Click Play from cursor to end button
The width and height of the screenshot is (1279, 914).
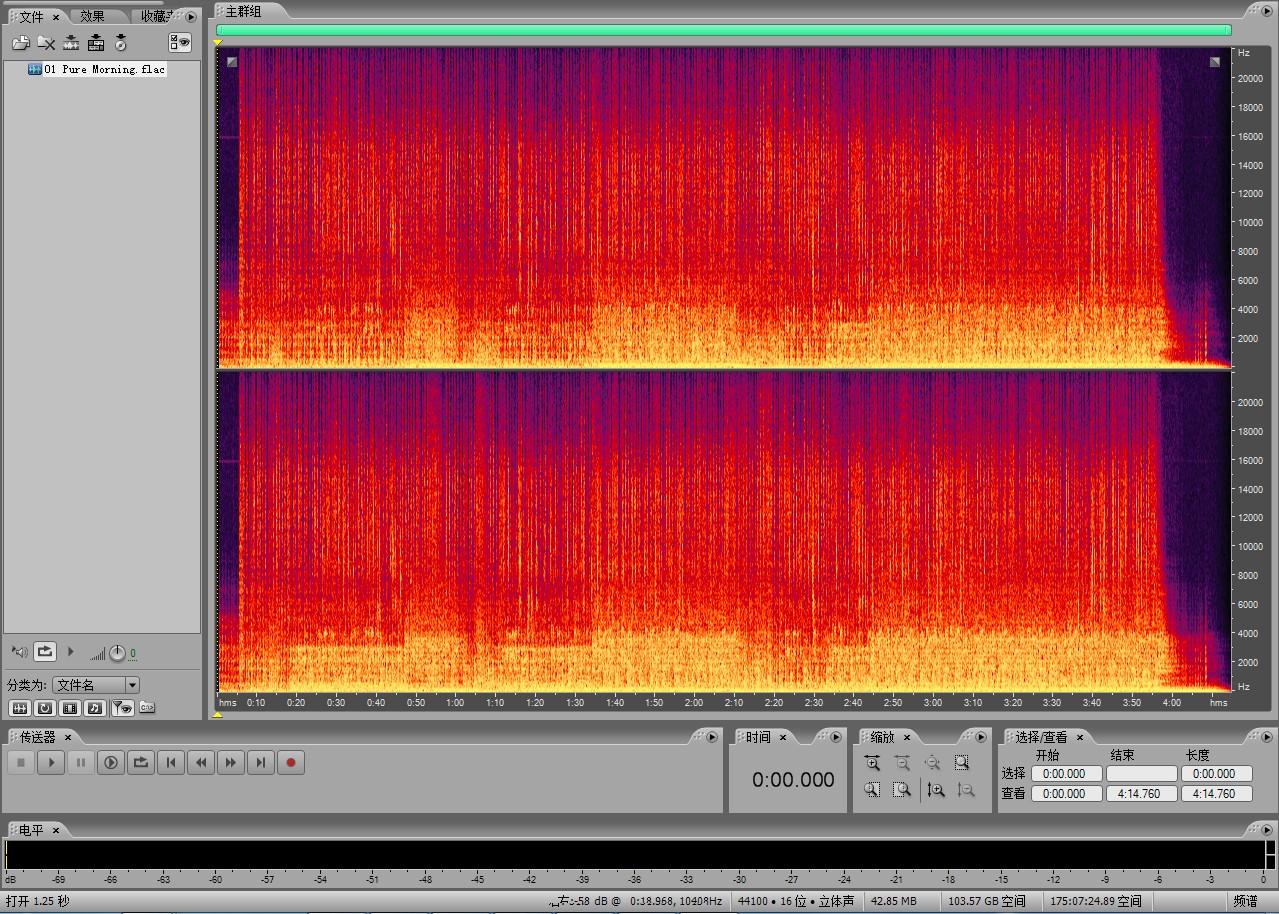(x=111, y=763)
